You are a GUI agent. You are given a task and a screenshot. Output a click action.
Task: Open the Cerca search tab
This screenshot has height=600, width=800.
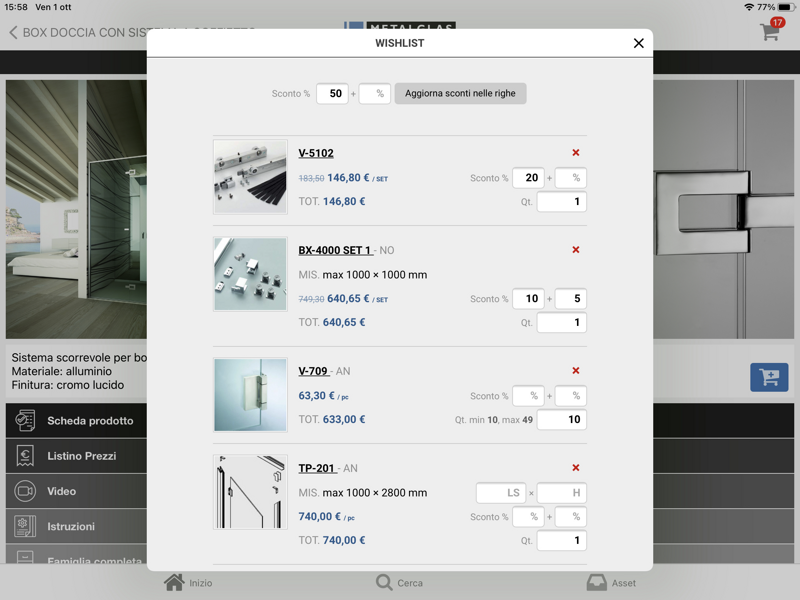point(399,582)
